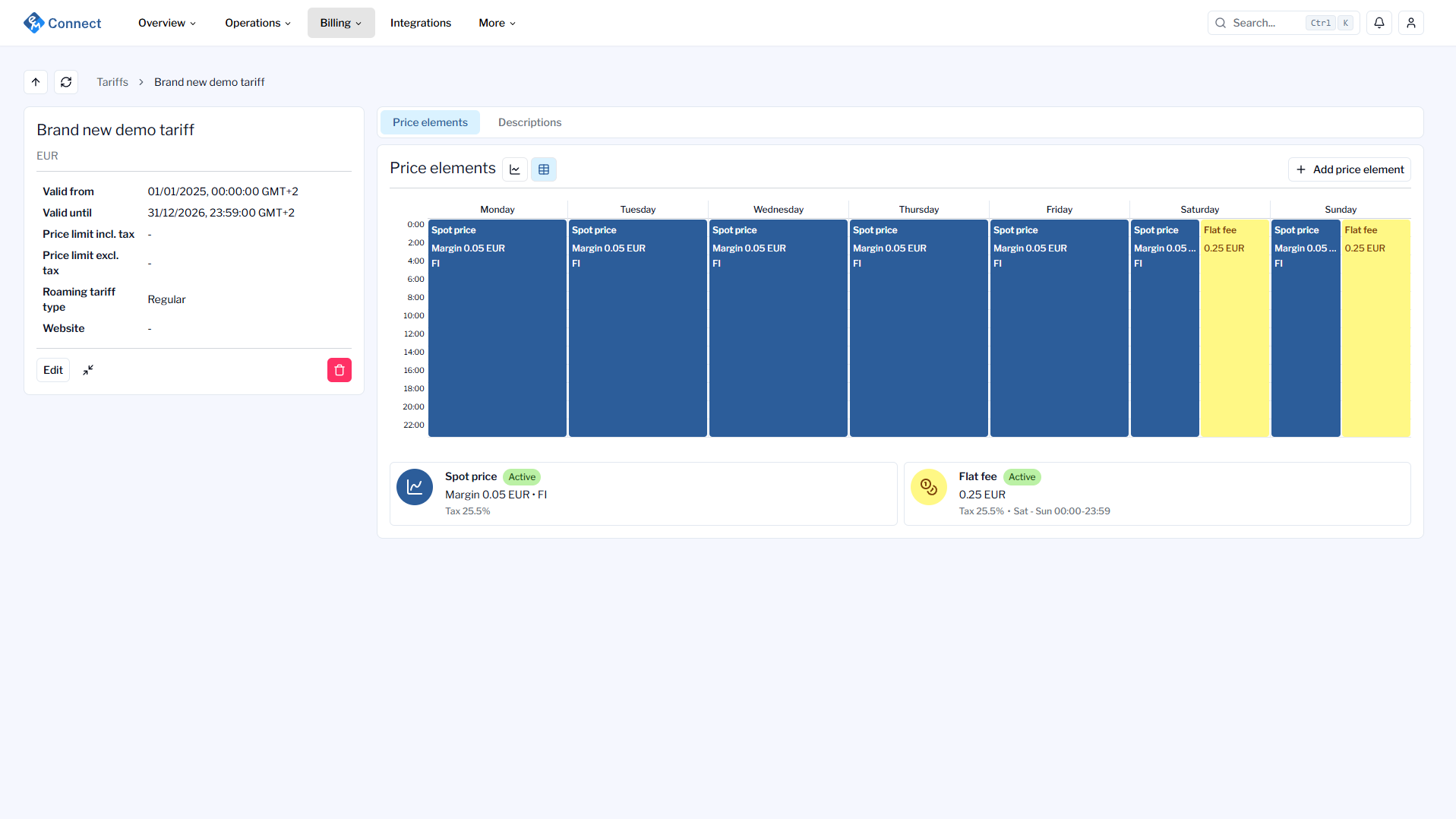The width and height of the screenshot is (1456, 819).
Task: Select the yellow Saturday Flat fee block
Action: coord(1234,328)
